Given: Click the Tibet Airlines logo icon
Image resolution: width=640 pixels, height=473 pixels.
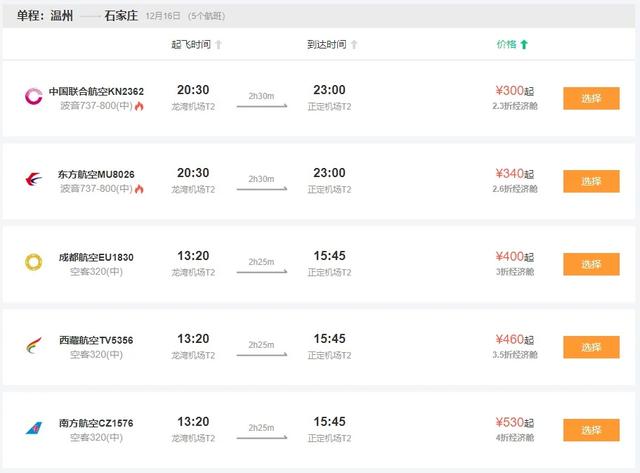Looking at the screenshot, I should click(33, 346).
